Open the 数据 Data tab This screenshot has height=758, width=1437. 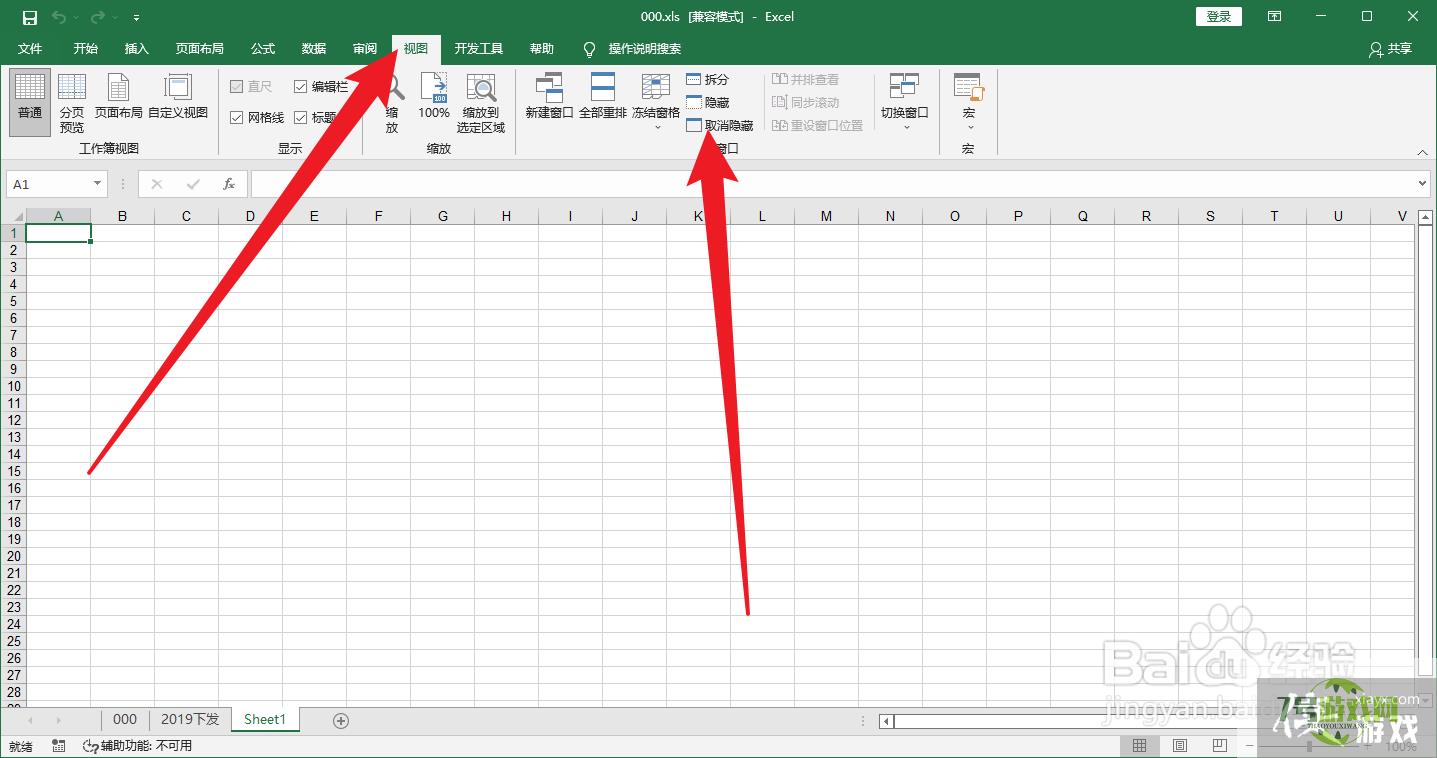[314, 49]
